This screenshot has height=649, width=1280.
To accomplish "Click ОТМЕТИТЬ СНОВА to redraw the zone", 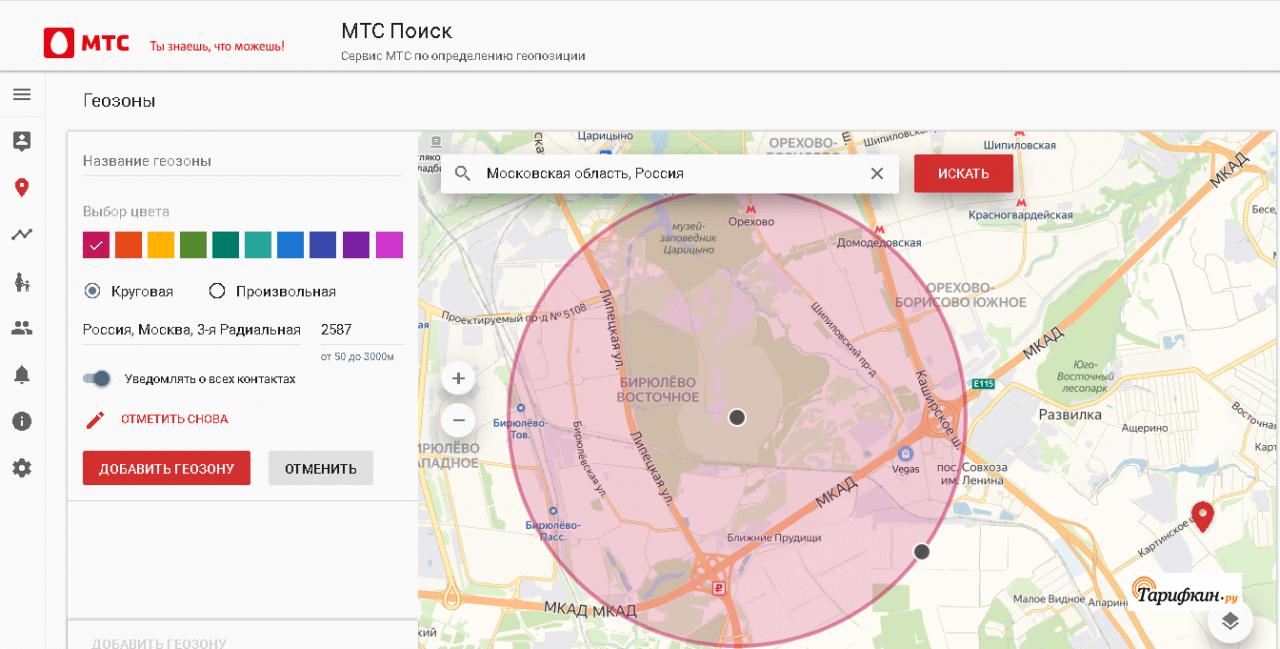I will 174,419.
